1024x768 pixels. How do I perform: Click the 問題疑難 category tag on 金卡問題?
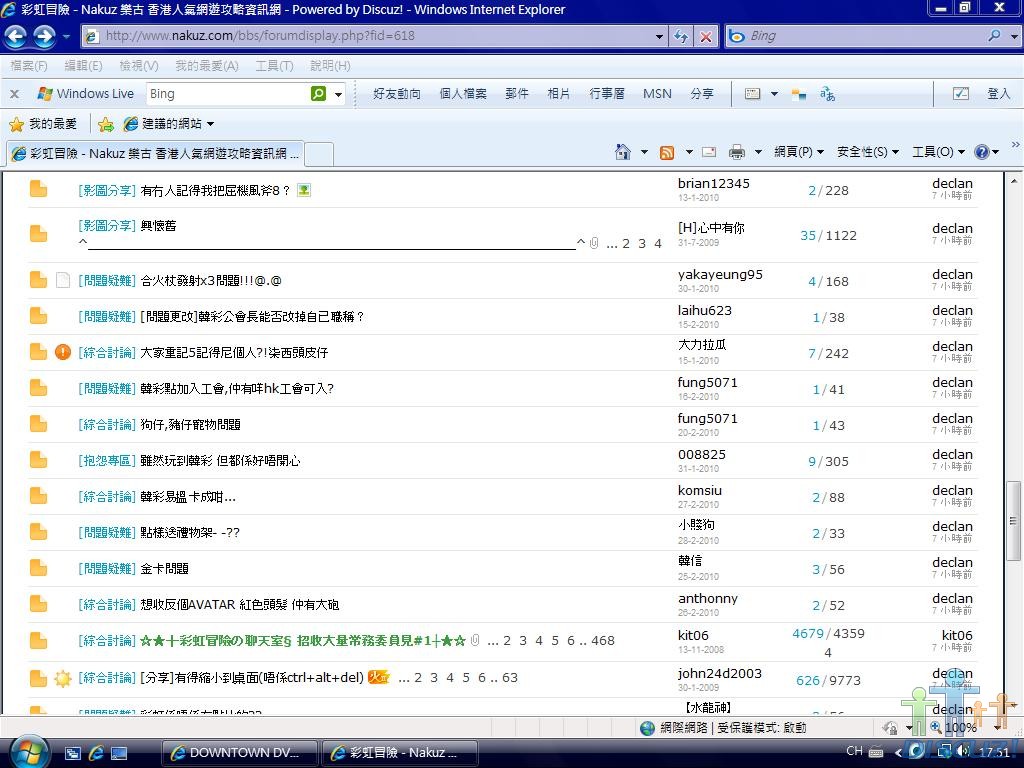coord(106,569)
